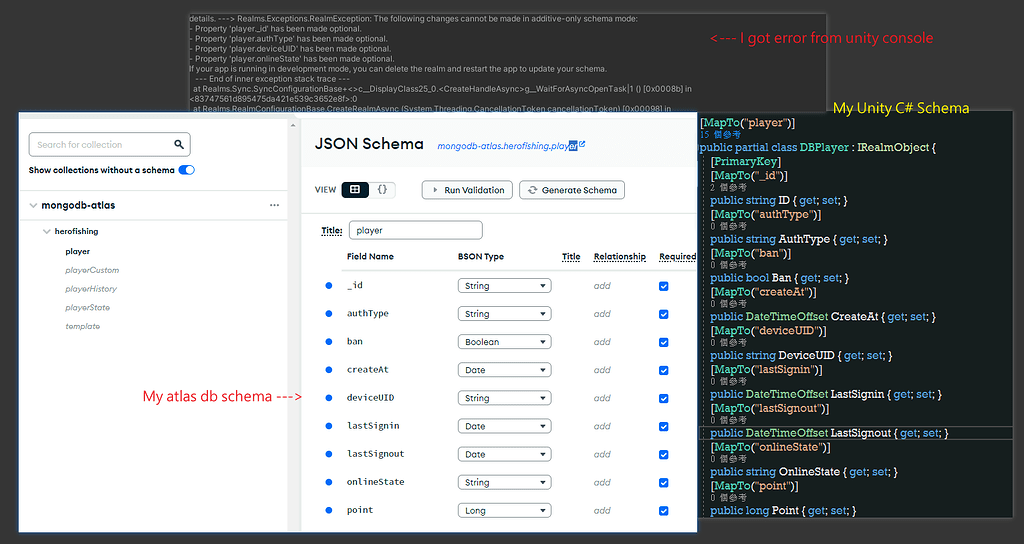1024x544 pixels.
Task: Select the playerCustom collection
Action: pyautogui.click(x=92, y=270)
